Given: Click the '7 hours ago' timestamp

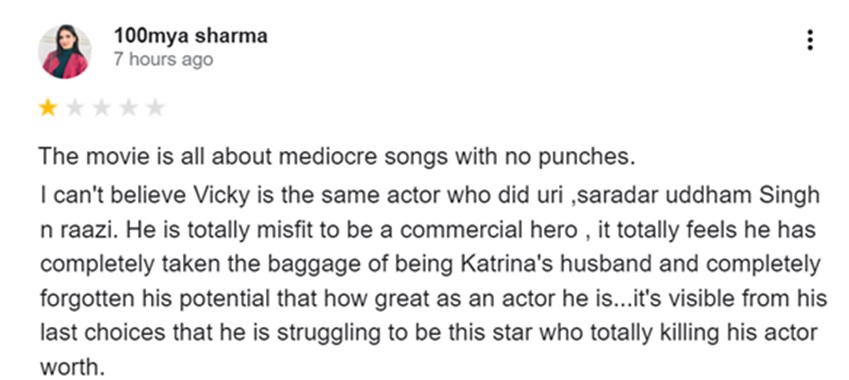Looking at the screenshot, I should point(163,59).
